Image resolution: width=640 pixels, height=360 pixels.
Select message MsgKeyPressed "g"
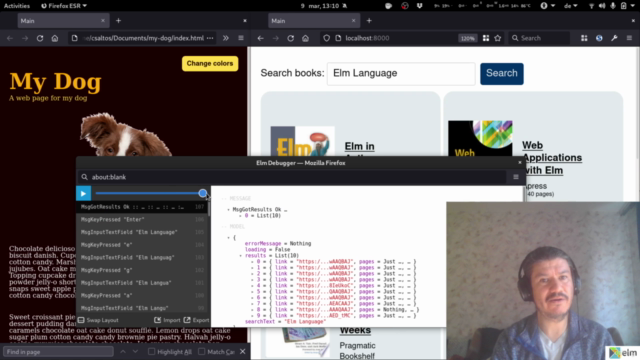(x=142, y=270)
